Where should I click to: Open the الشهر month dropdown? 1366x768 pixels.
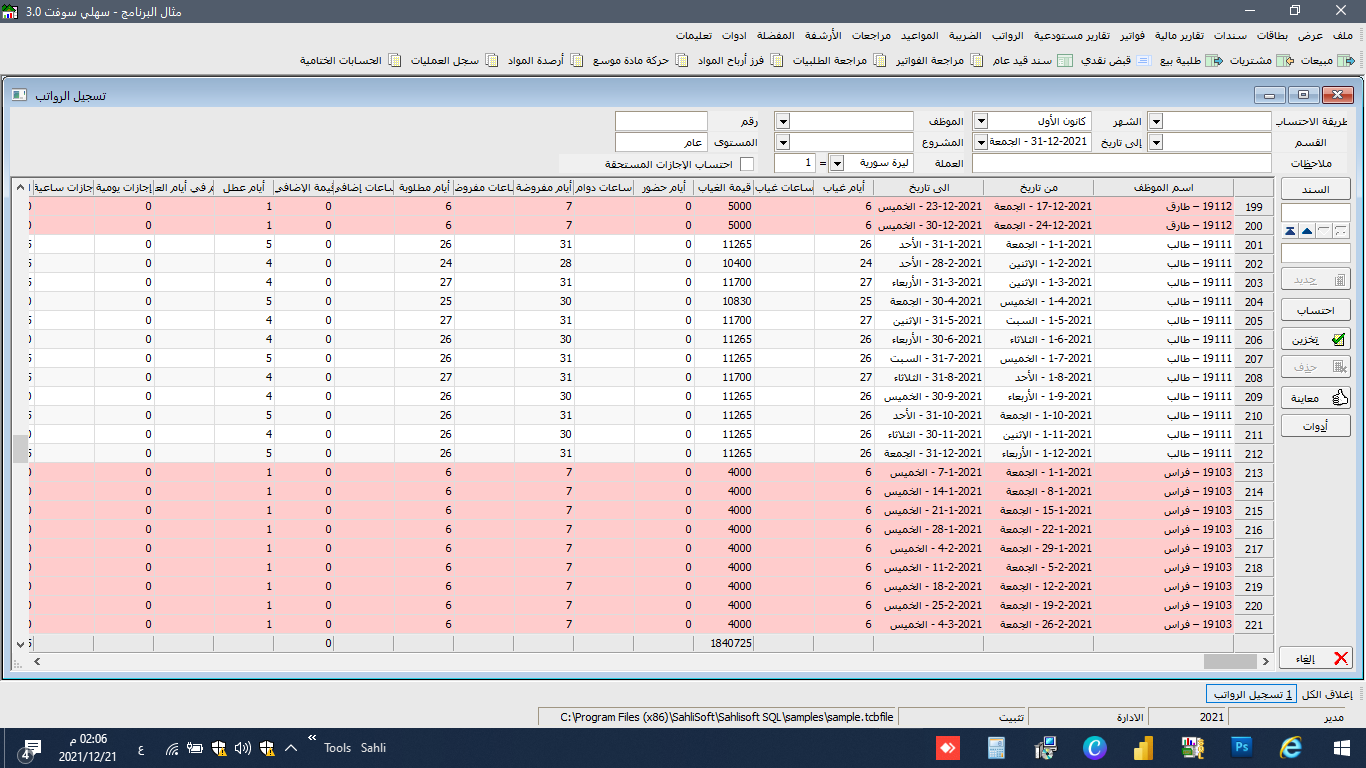980,121
